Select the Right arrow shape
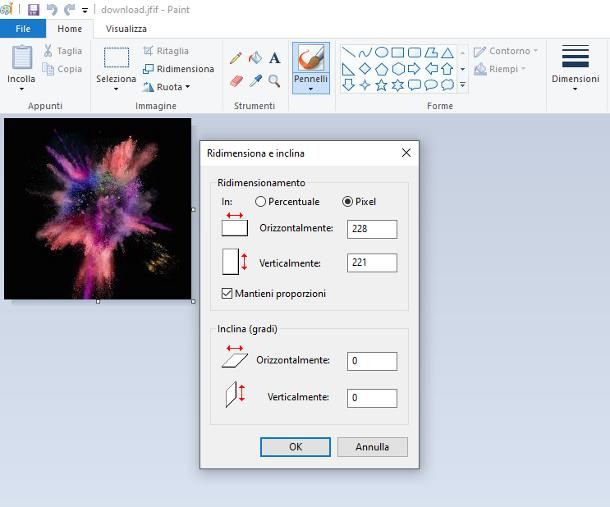The height and width of the screenshot is (507, 610). coord(414,69)
